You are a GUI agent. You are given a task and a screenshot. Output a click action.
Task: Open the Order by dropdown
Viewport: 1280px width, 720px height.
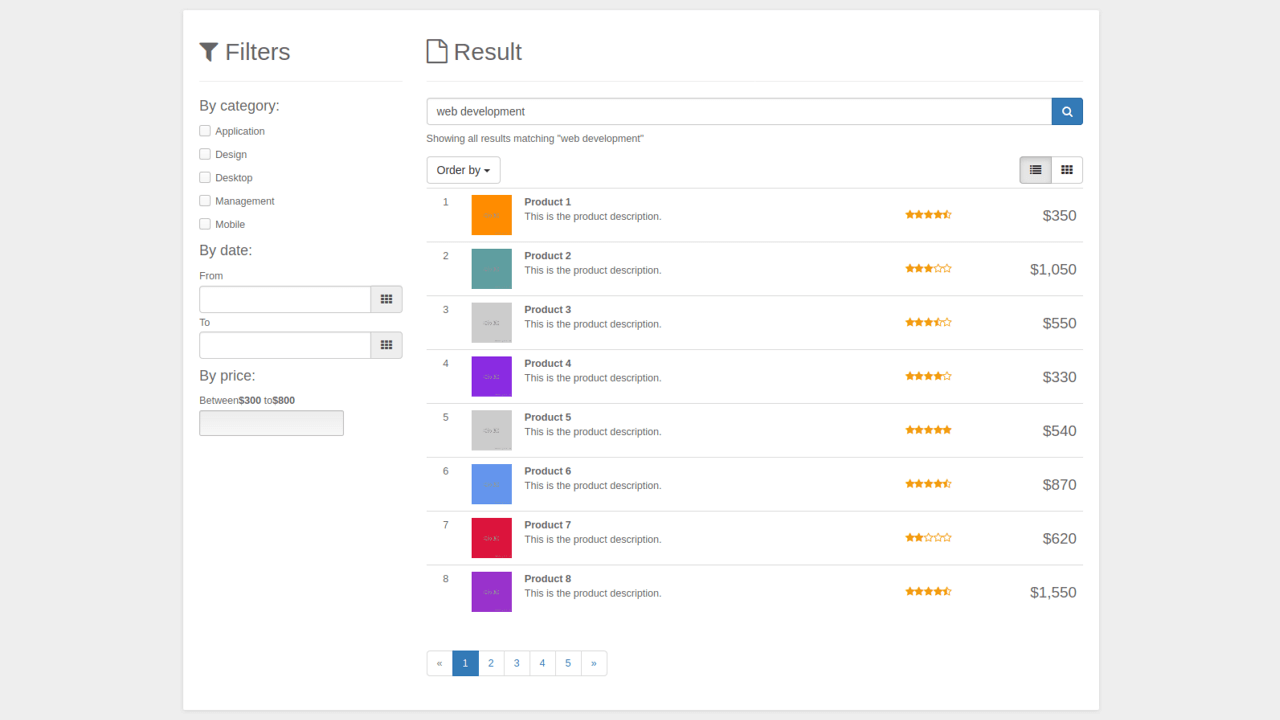tap(463, 170)
